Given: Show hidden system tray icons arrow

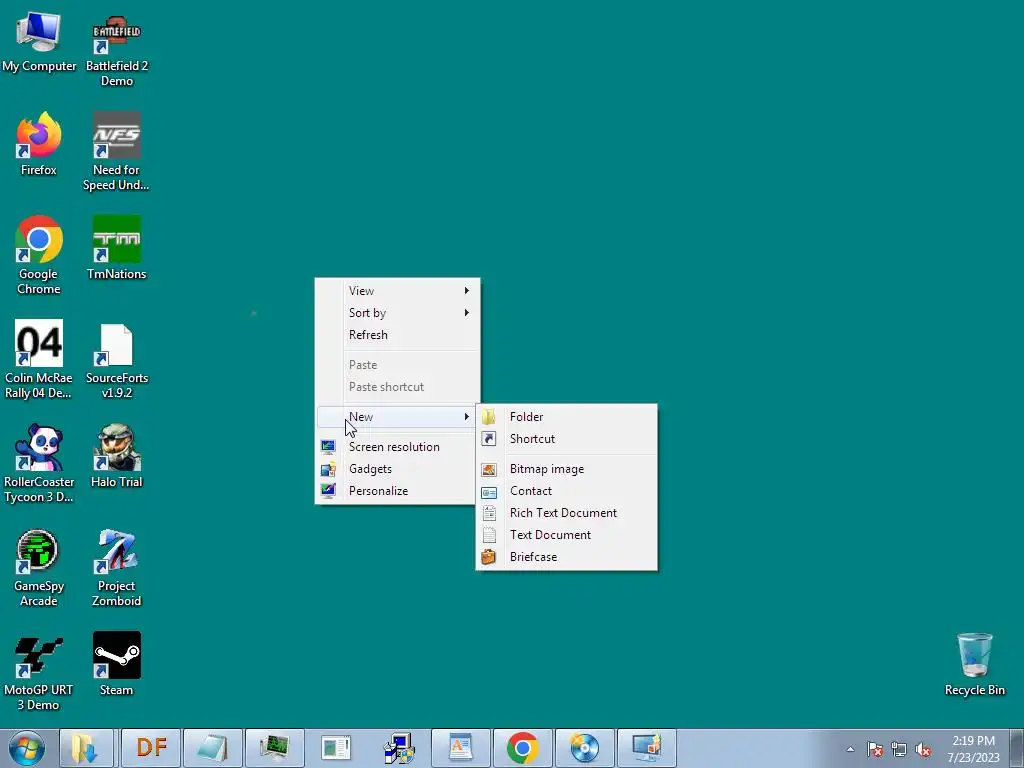Looking at the screenshot, I should (x=850, y=749).
